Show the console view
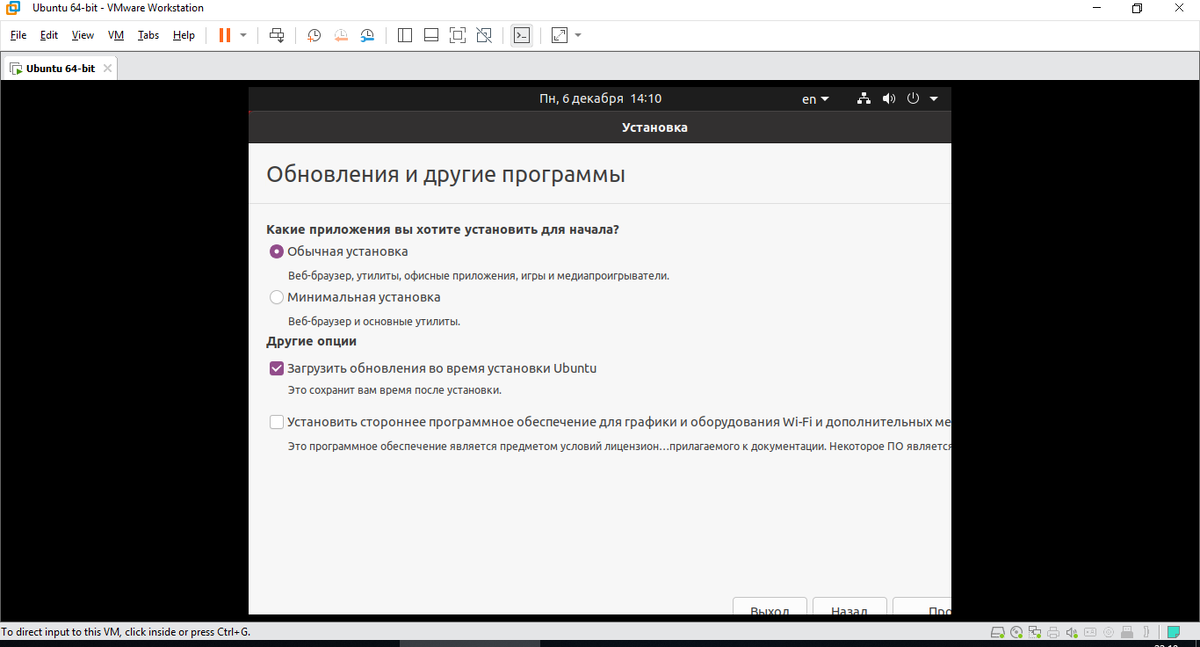The width and height of the screenshot is (1200, 647). coord(521,35)
